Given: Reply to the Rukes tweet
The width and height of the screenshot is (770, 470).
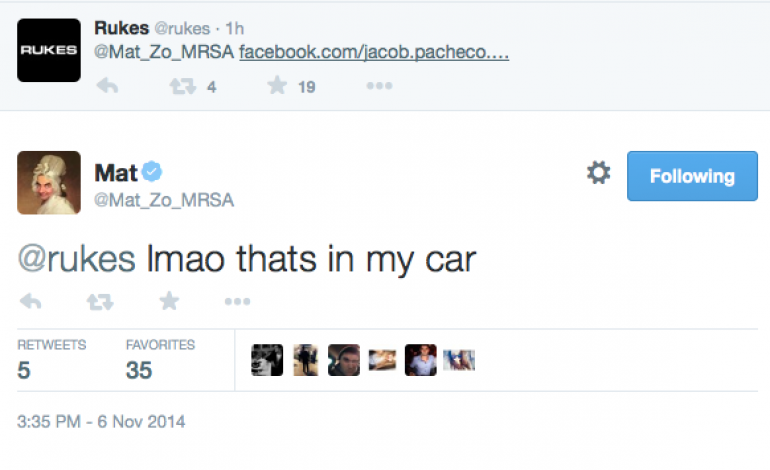Looking at the screenshot, I should 106,86.
